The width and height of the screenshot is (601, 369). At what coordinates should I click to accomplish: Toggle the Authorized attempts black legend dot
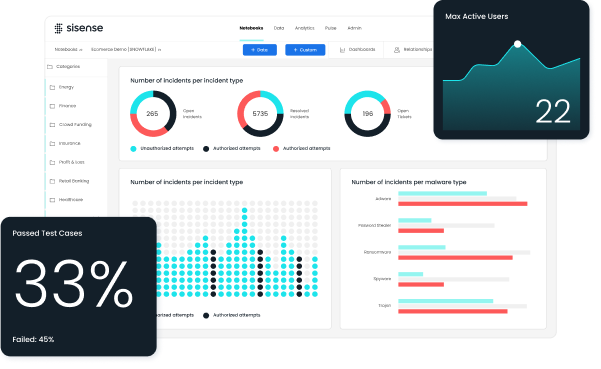pos(206,149)
